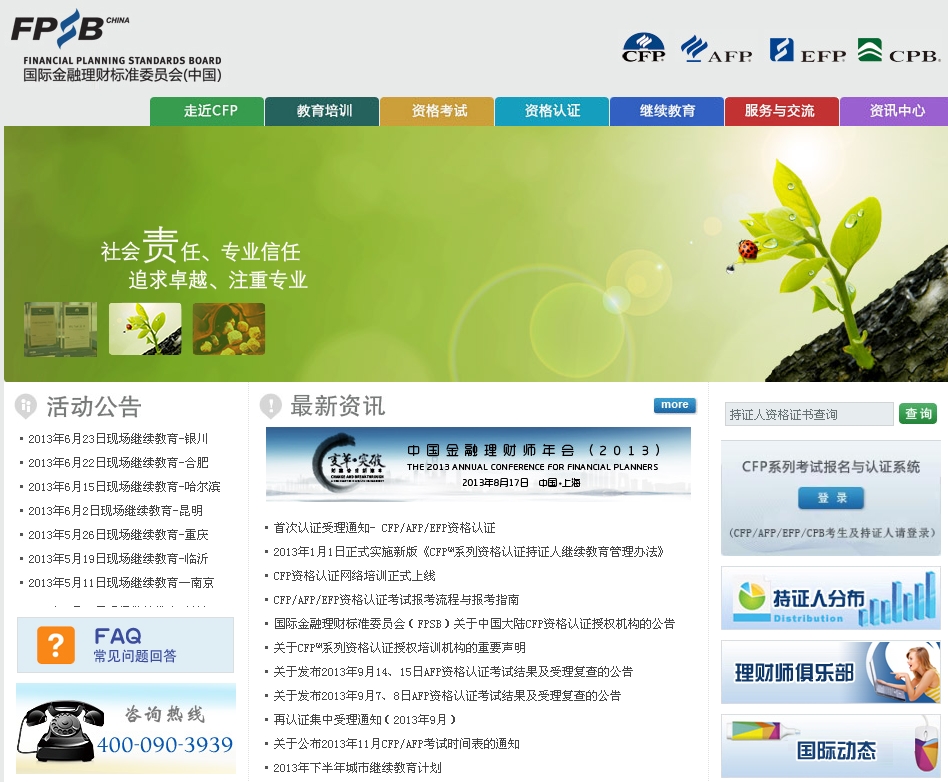The image size is (948, 782).
Task: Click the more button for 最新资讯
Action: (x=675, y=405)
